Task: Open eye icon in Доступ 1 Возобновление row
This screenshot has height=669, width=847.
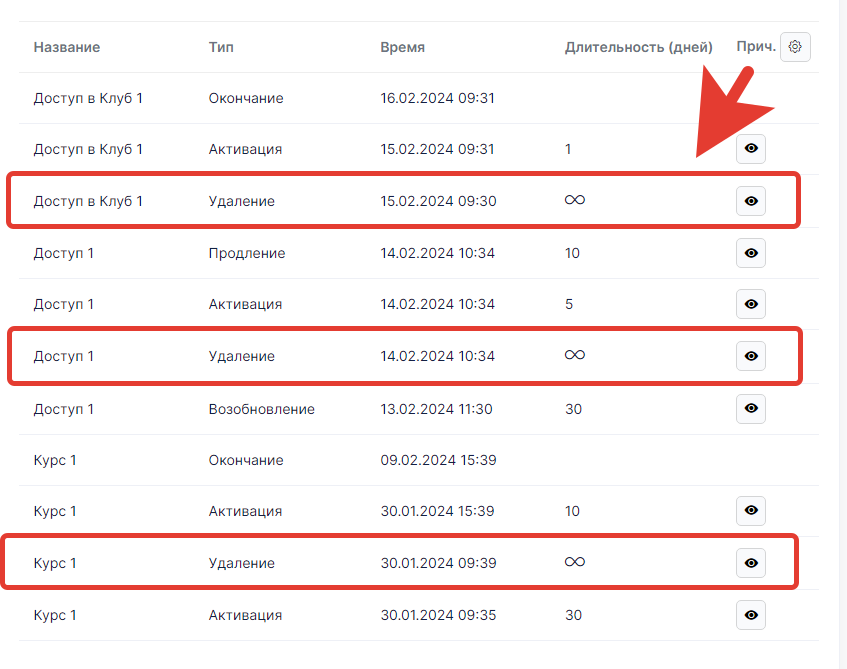Action: pyautogui.click(x=751, y=408)
